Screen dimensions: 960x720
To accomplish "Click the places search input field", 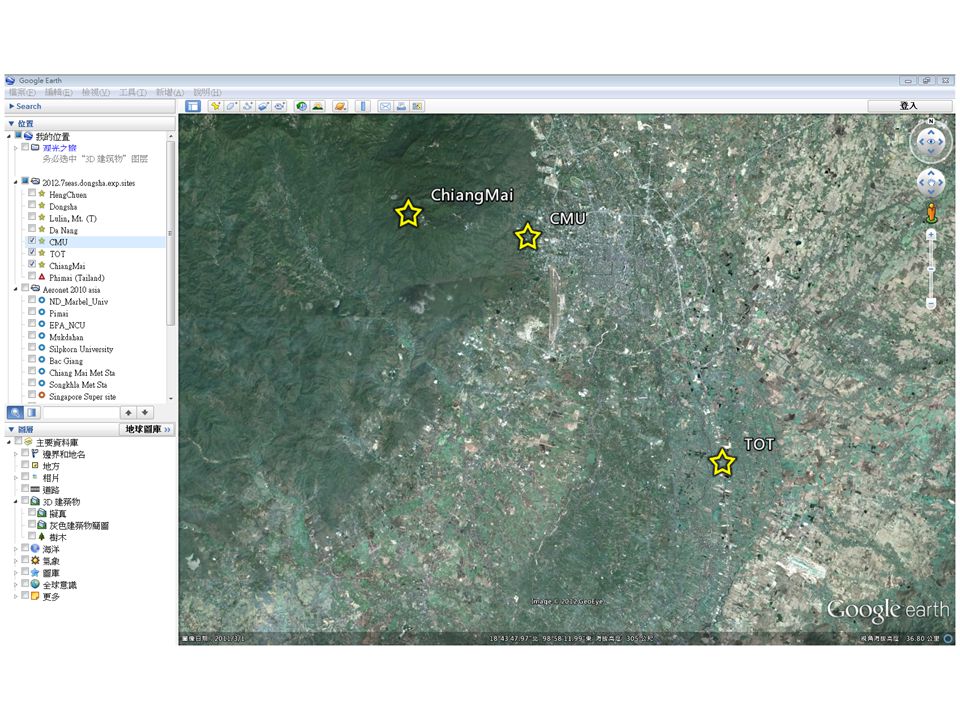I will 80,413.
